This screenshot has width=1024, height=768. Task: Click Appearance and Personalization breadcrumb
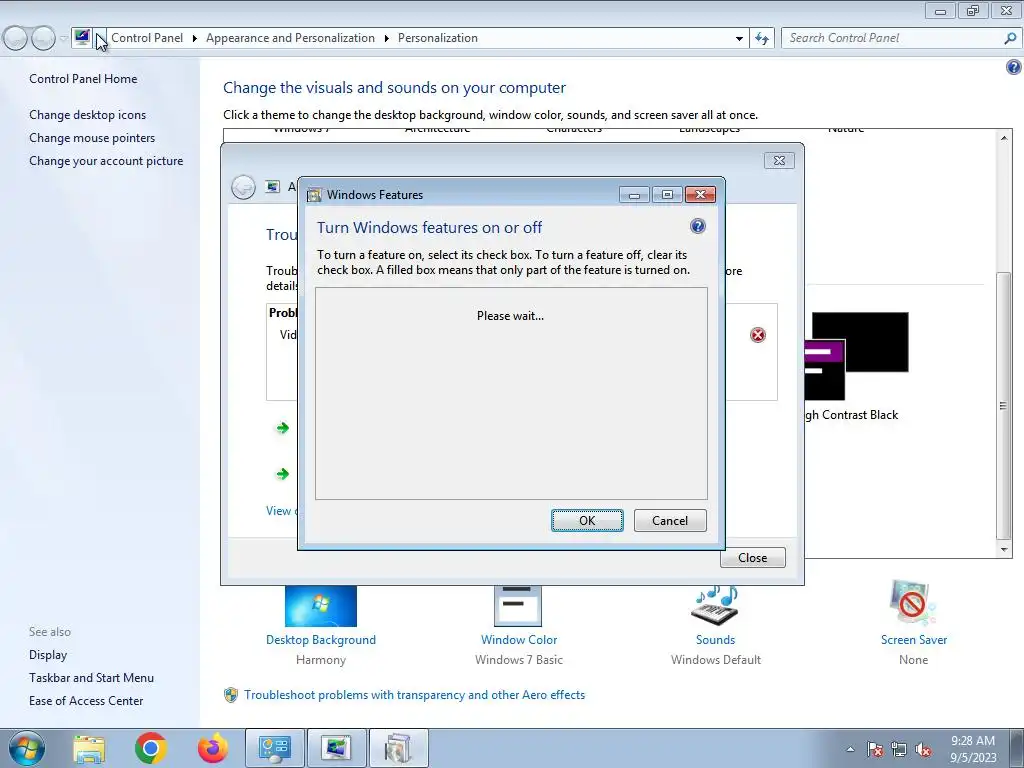pyautogui.click(x=290, y=38)
